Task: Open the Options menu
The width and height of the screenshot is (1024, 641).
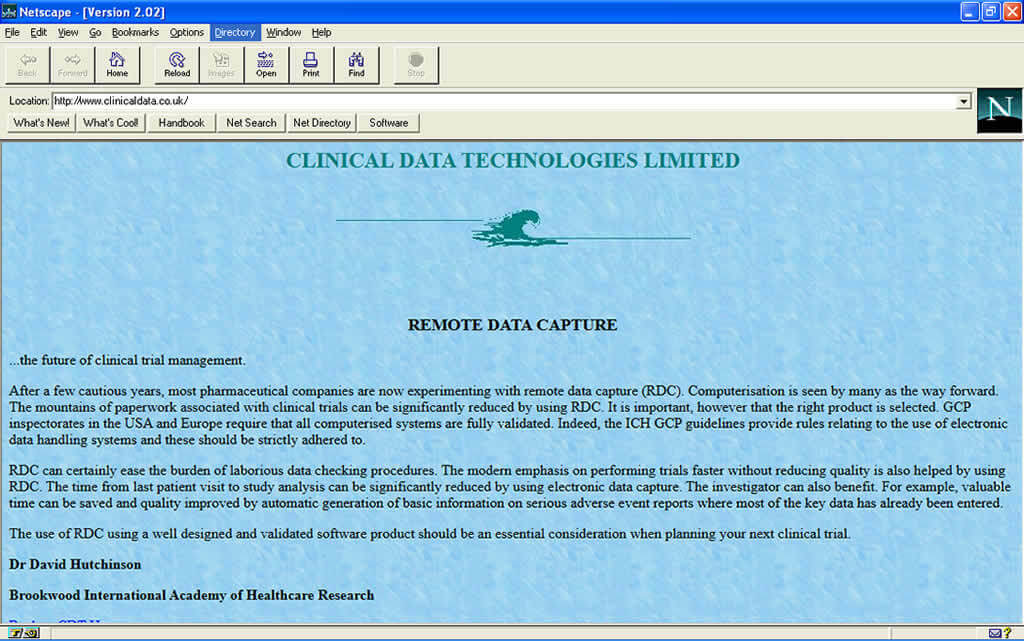Action: click(186, 32)
